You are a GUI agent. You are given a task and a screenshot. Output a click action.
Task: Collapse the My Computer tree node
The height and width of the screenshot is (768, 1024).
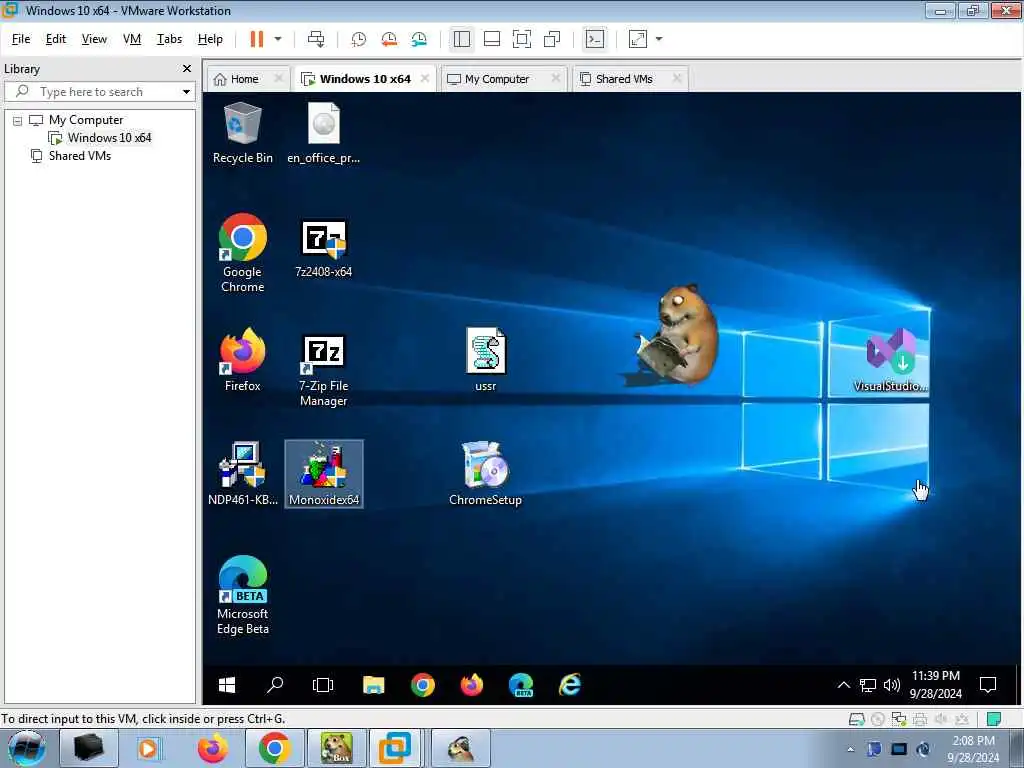point(18,121)
